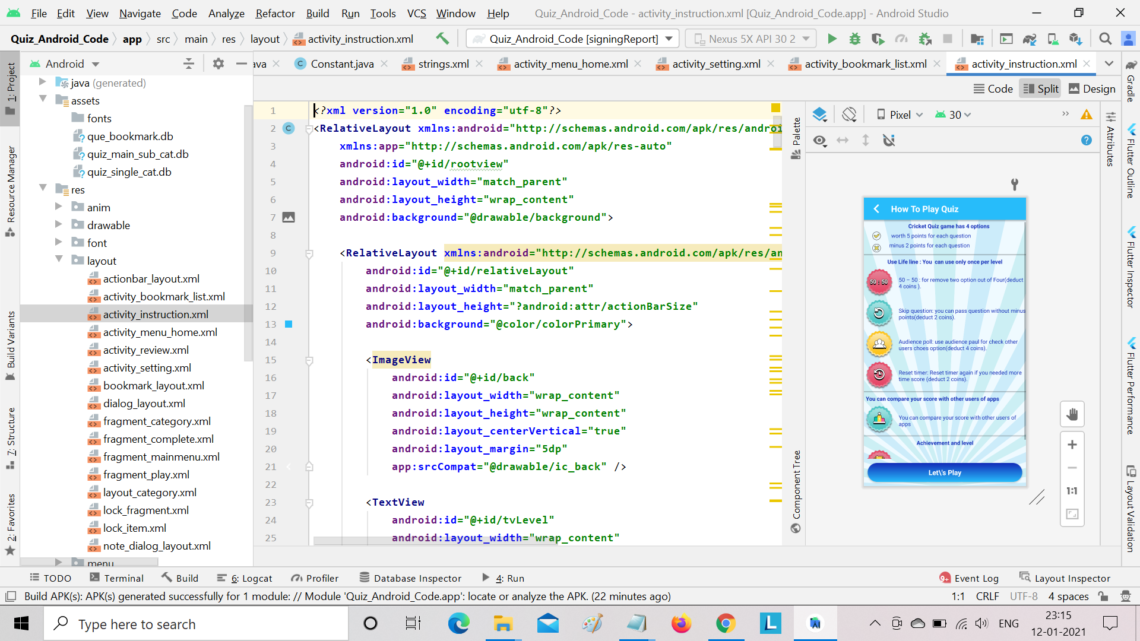The image size is (1140, 641).
Task: Select the Debug app icon
Action: [x=854, y=37]
